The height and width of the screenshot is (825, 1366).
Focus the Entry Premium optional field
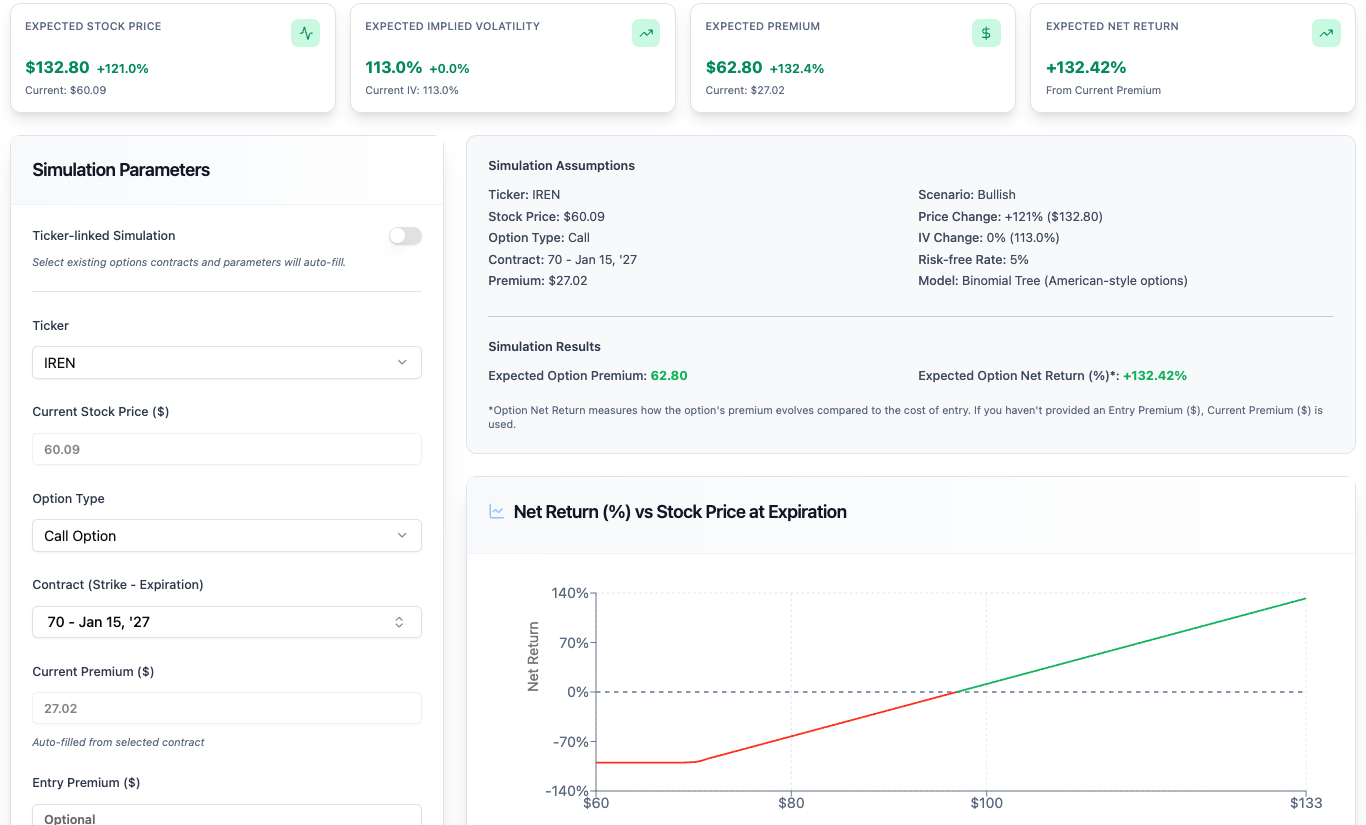coord(226,816)
